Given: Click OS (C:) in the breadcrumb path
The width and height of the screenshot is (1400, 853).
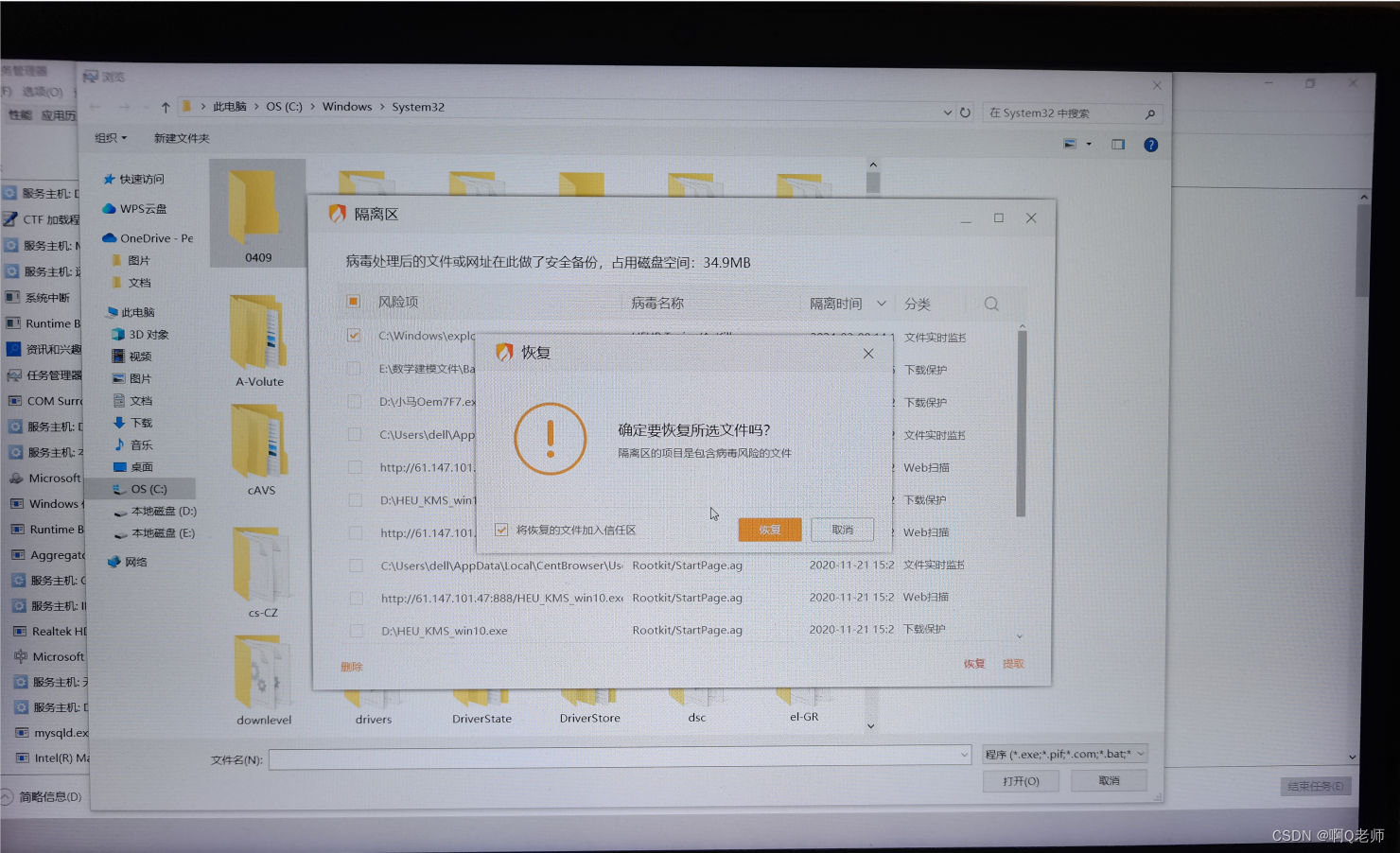Looking at the screenshot, I should click(x=284, y=107).
